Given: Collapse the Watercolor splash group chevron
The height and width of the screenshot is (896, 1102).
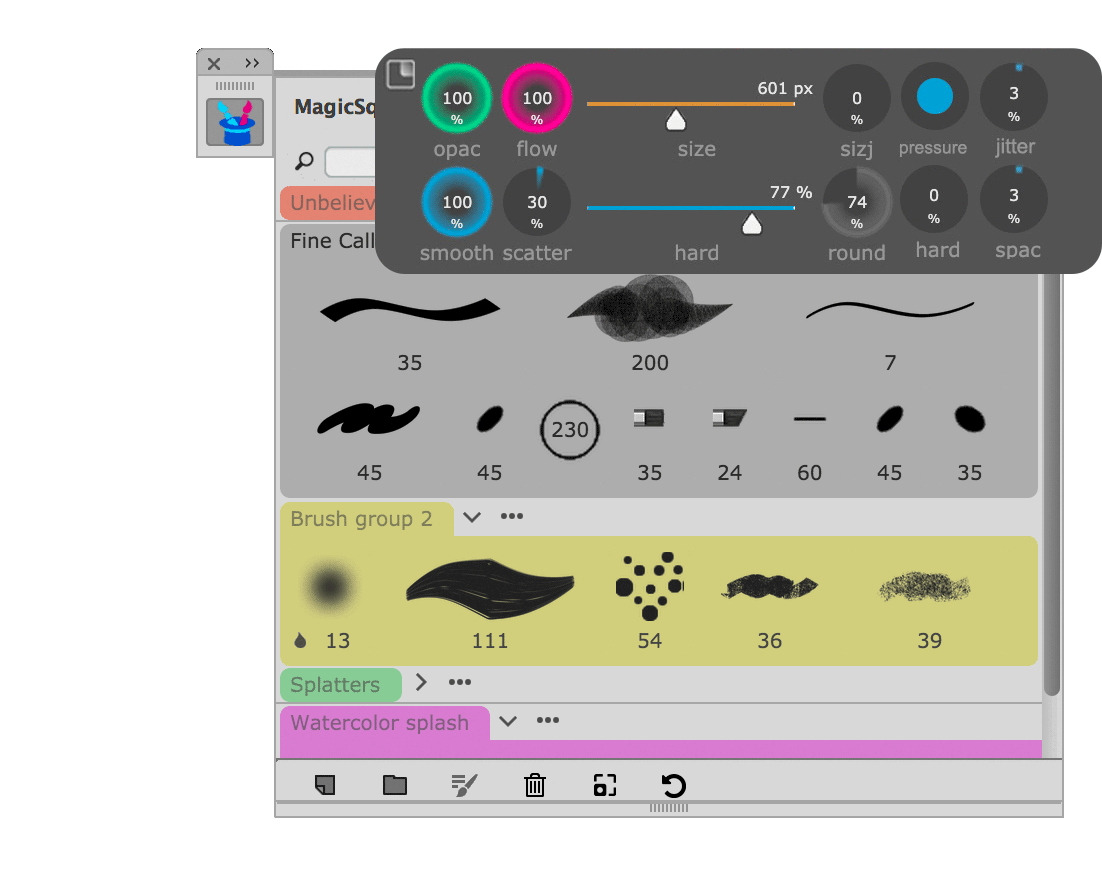Looking at the screenshot, I should (x=508, y=721).
